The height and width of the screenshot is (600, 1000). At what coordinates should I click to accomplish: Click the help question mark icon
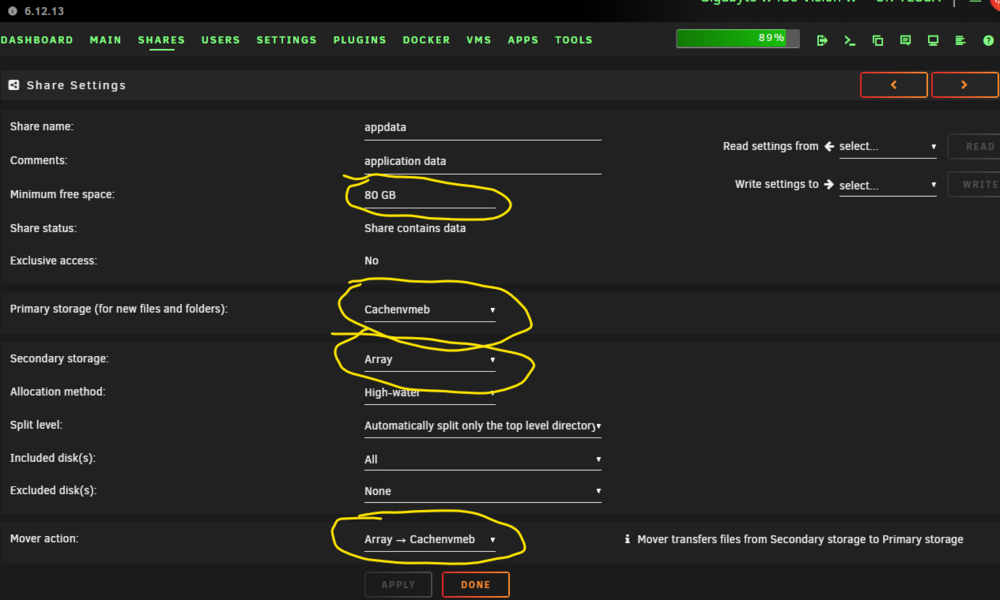(x=988, y=40)
